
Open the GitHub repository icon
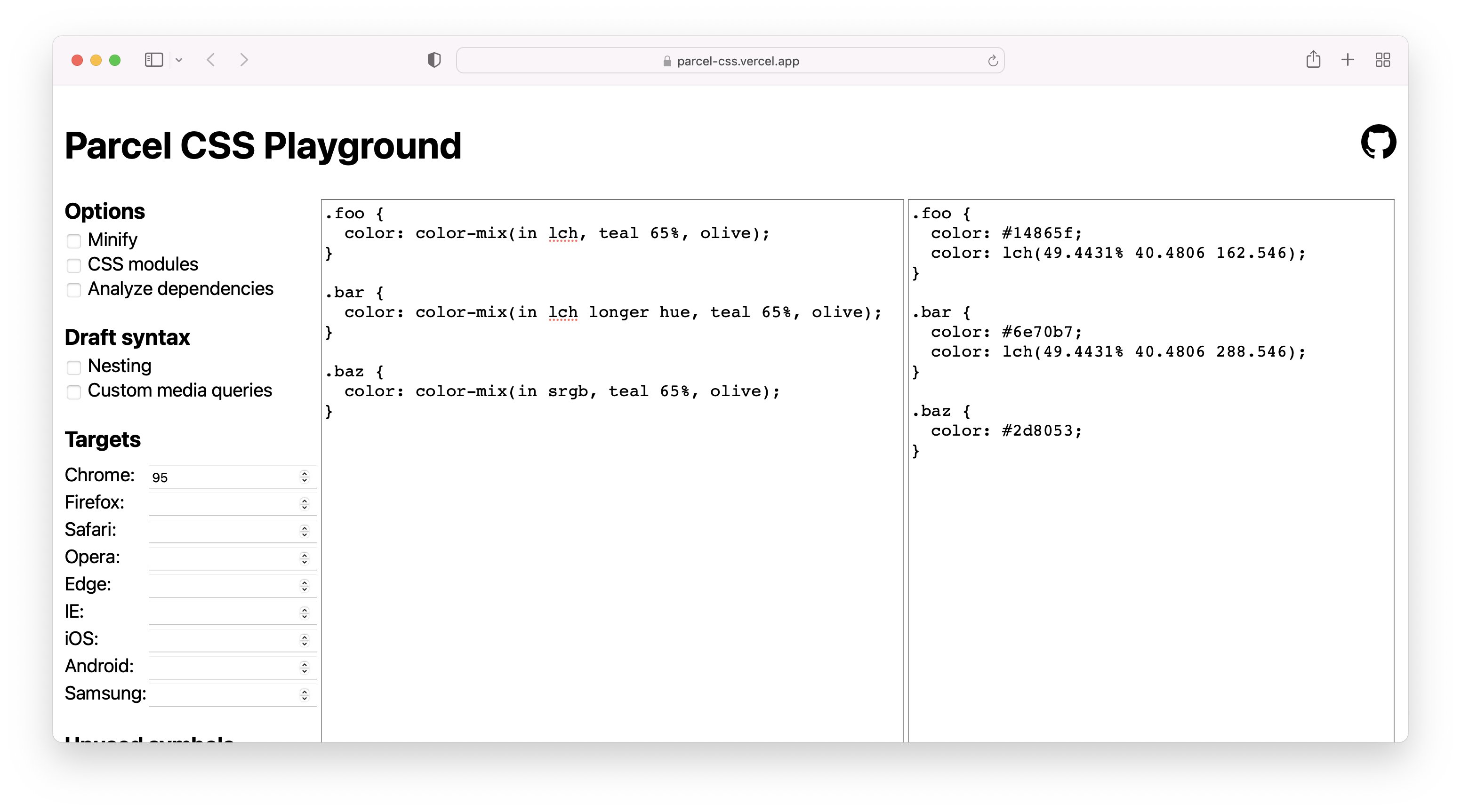coord(1378,142)
